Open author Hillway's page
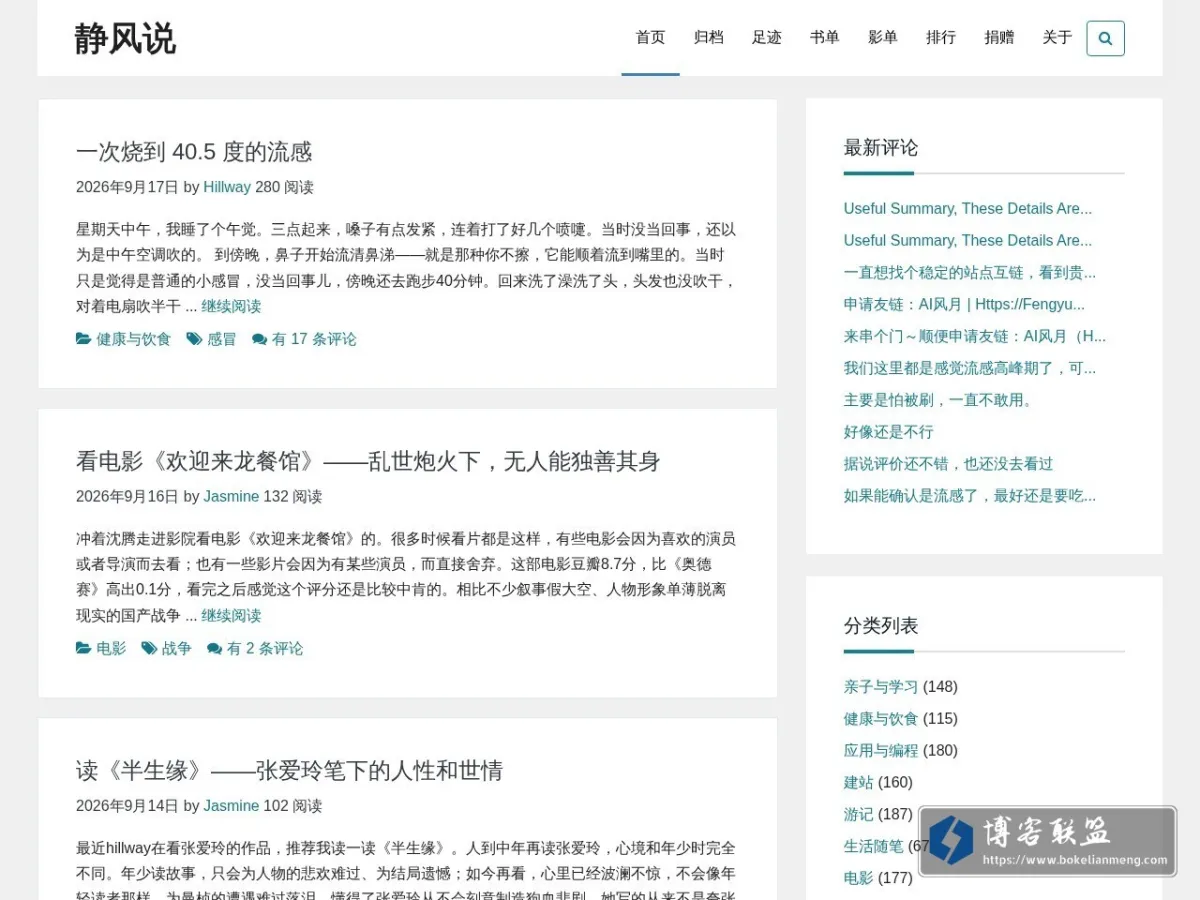Viewport: 1200px width, 900px height. coord(227,187)
